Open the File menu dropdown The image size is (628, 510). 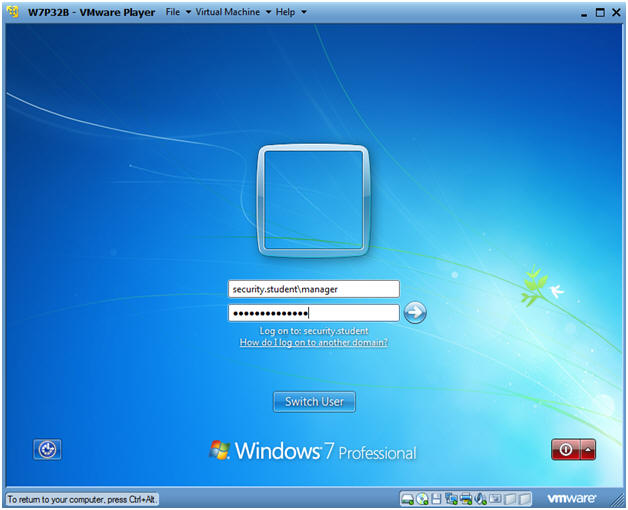(178, 12)
